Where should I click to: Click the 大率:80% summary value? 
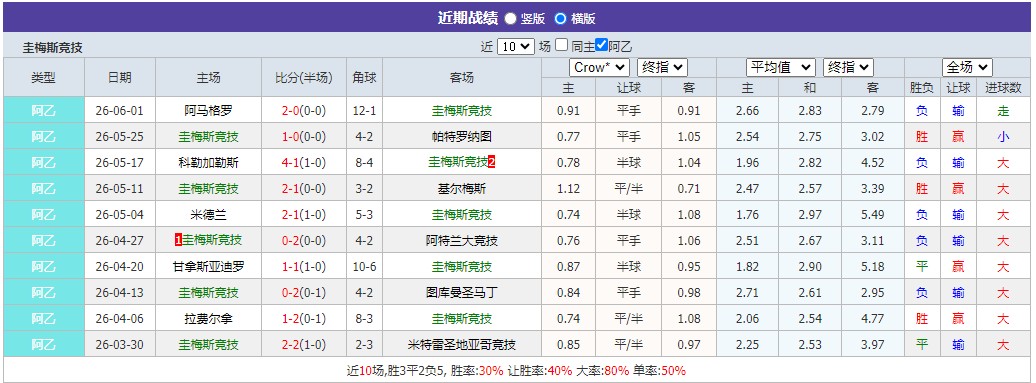604,370
